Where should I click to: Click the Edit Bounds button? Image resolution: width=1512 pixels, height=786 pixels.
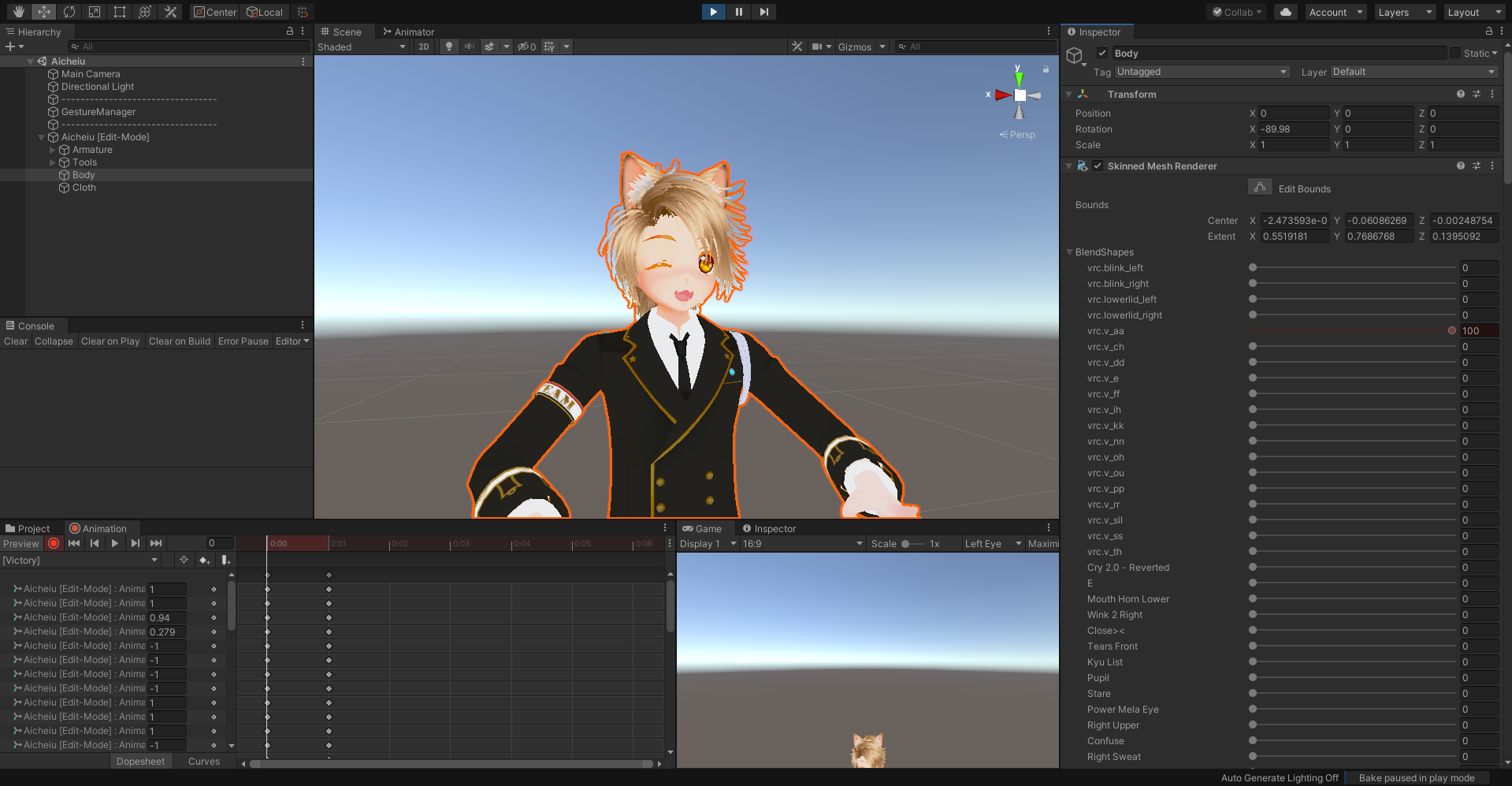coord(1260,188)
